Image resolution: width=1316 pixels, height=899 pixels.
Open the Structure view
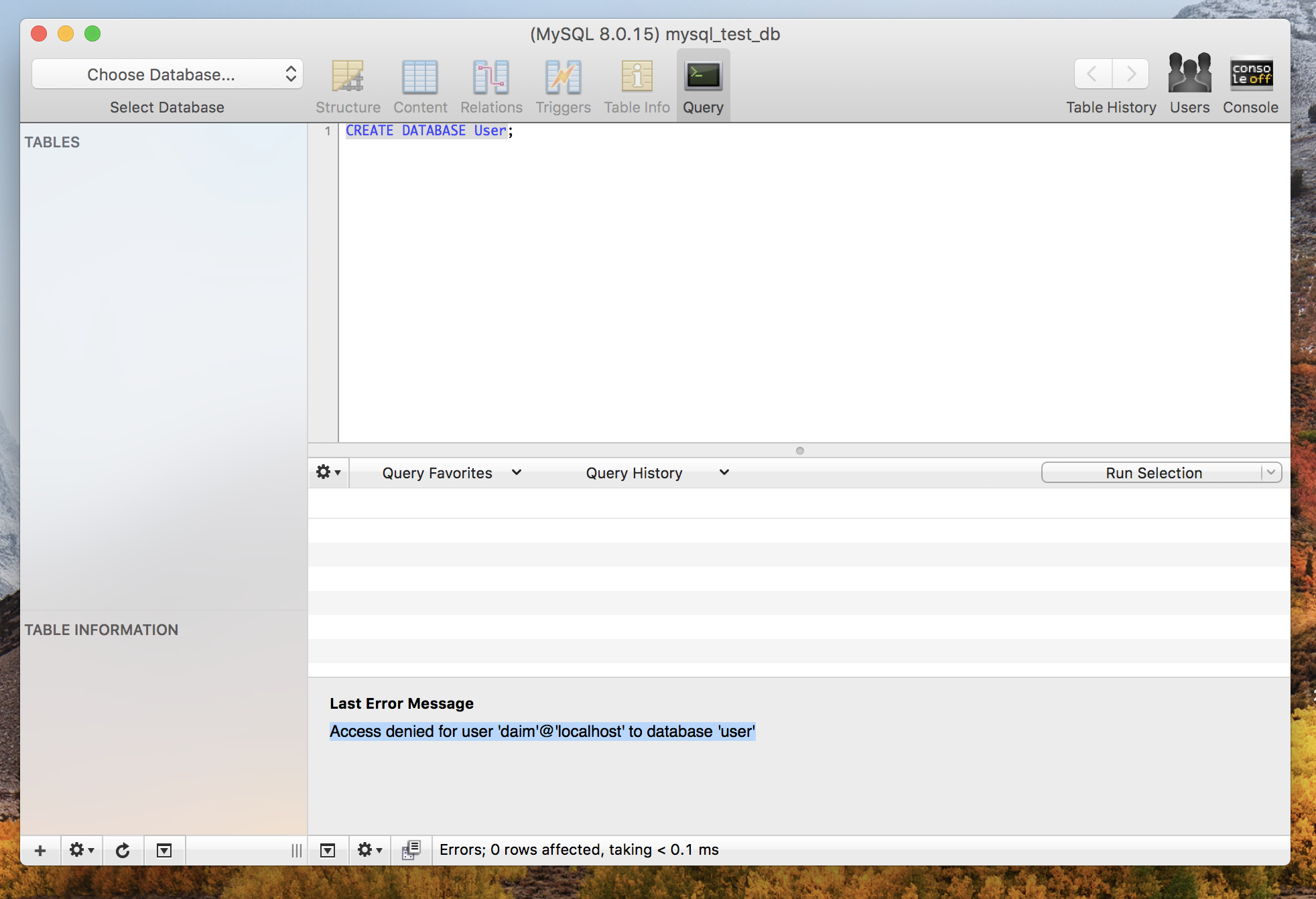[348, 86]
